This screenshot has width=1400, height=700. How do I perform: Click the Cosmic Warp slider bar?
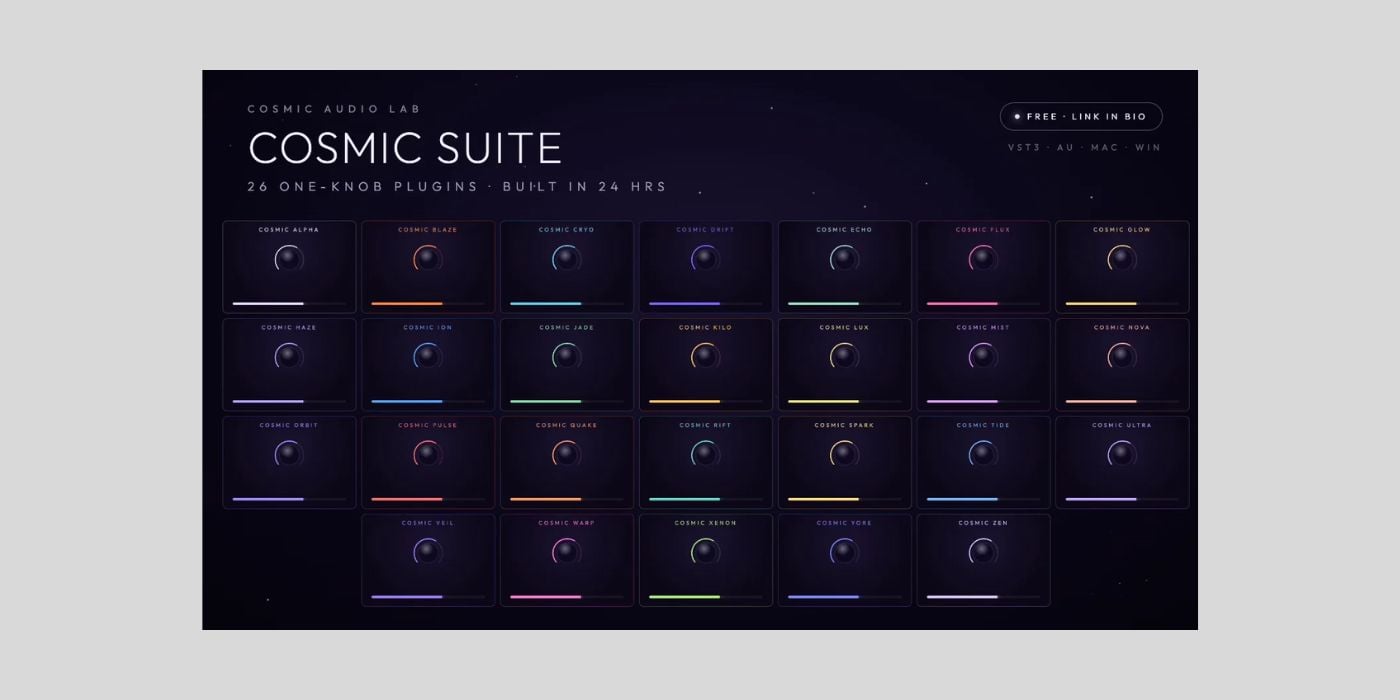[567, 597]
